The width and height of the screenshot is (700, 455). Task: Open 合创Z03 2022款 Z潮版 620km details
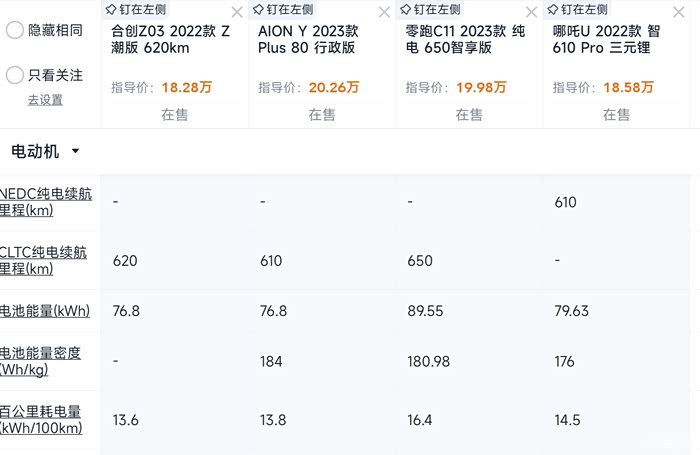(x=170, y=39)
